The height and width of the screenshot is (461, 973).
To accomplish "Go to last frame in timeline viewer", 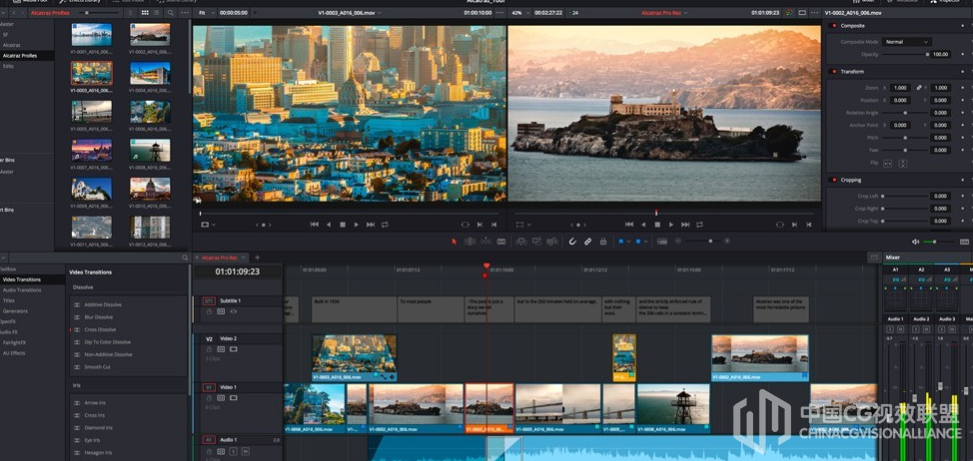I will click(x=685, y=225).
